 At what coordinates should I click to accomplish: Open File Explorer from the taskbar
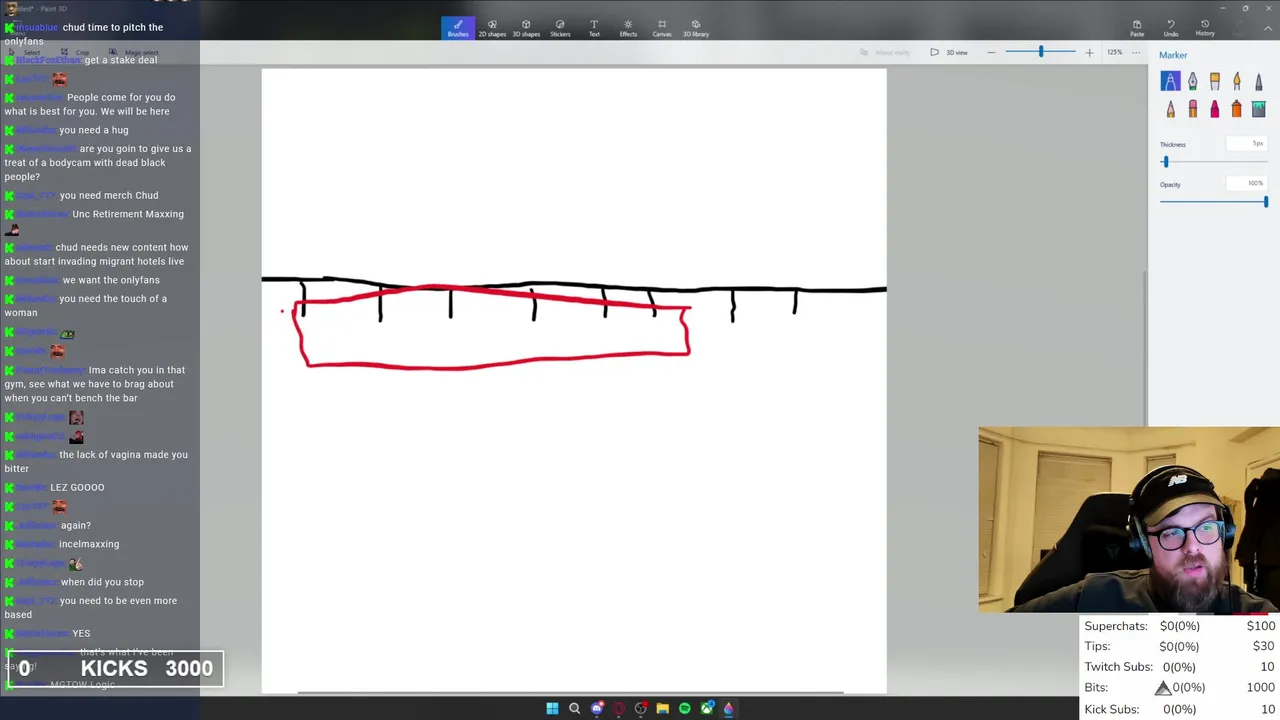[x=662, y=708]
